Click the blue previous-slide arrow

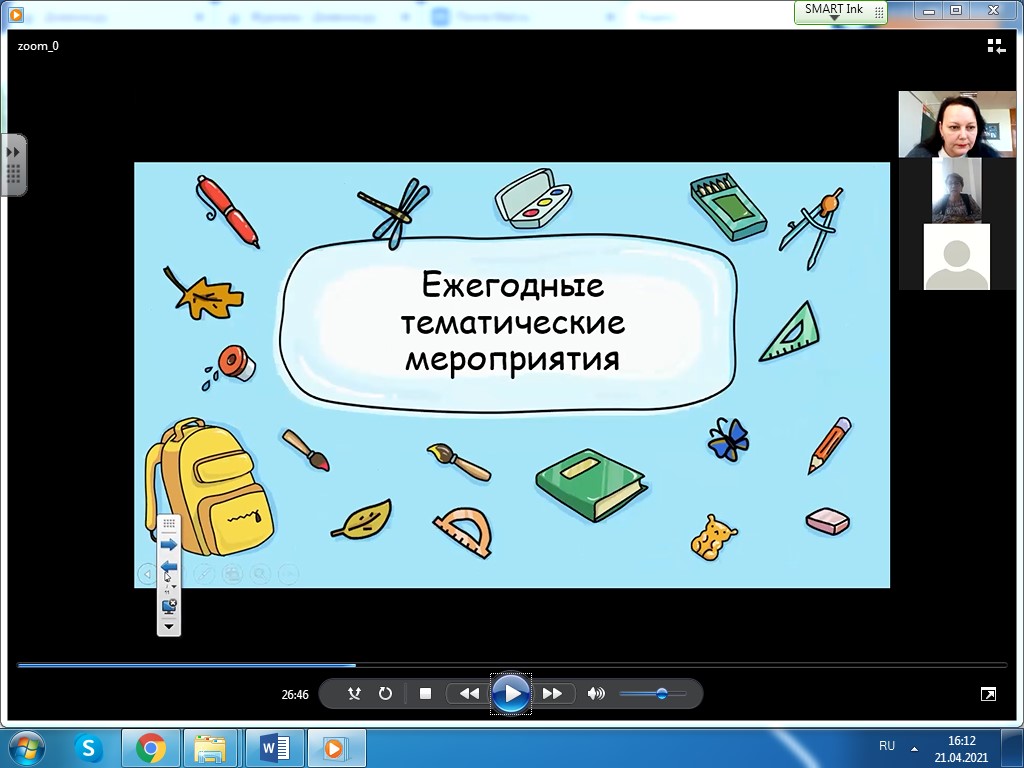[x=168, y=566]
